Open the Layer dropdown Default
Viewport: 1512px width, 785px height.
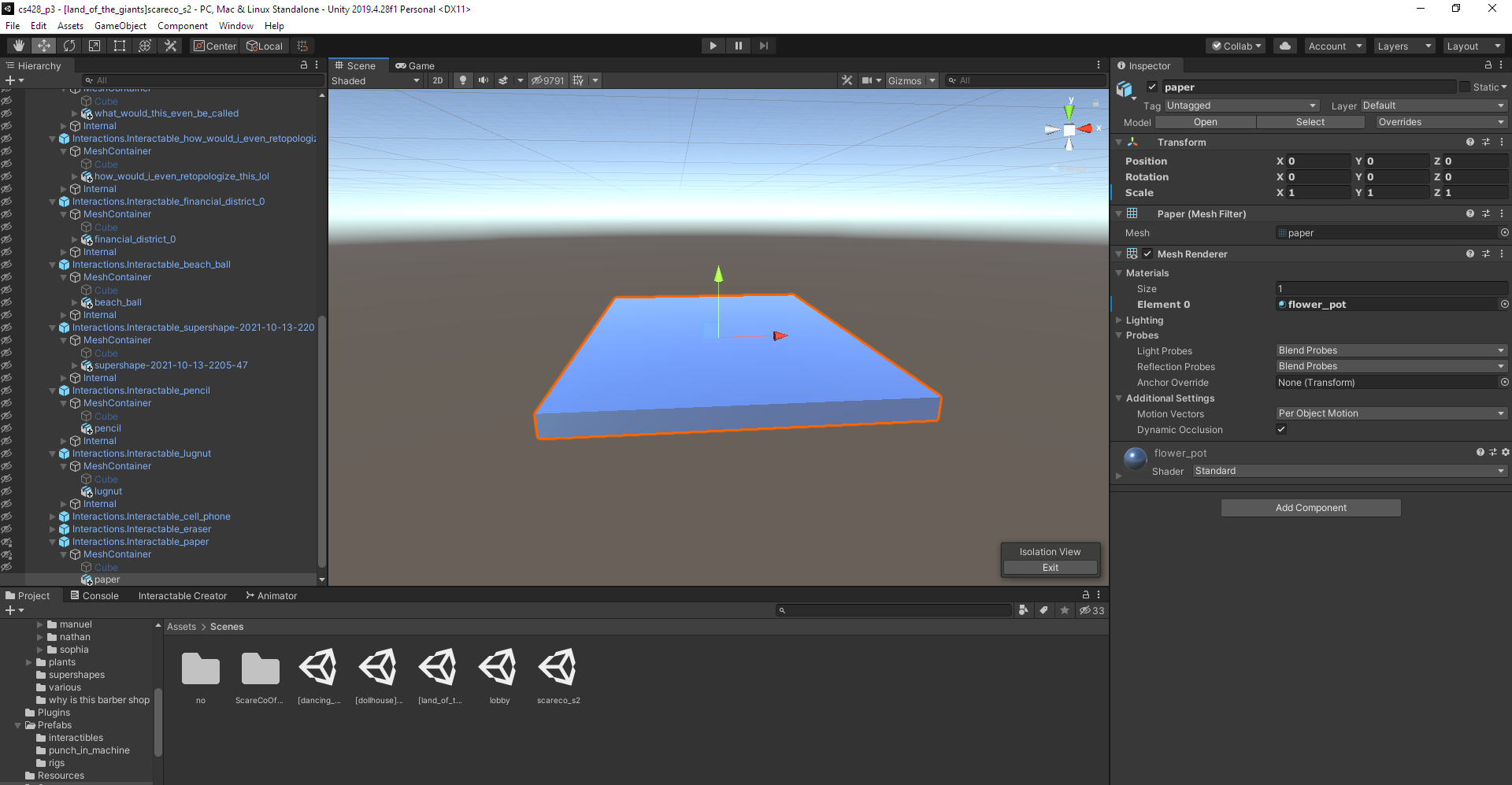pyautogui.click(x=1434, y=106)
